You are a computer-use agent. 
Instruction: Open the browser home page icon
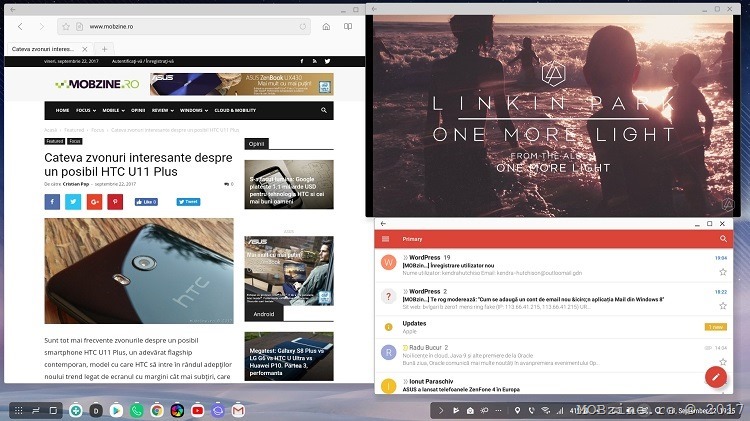(x=326, y=27)
